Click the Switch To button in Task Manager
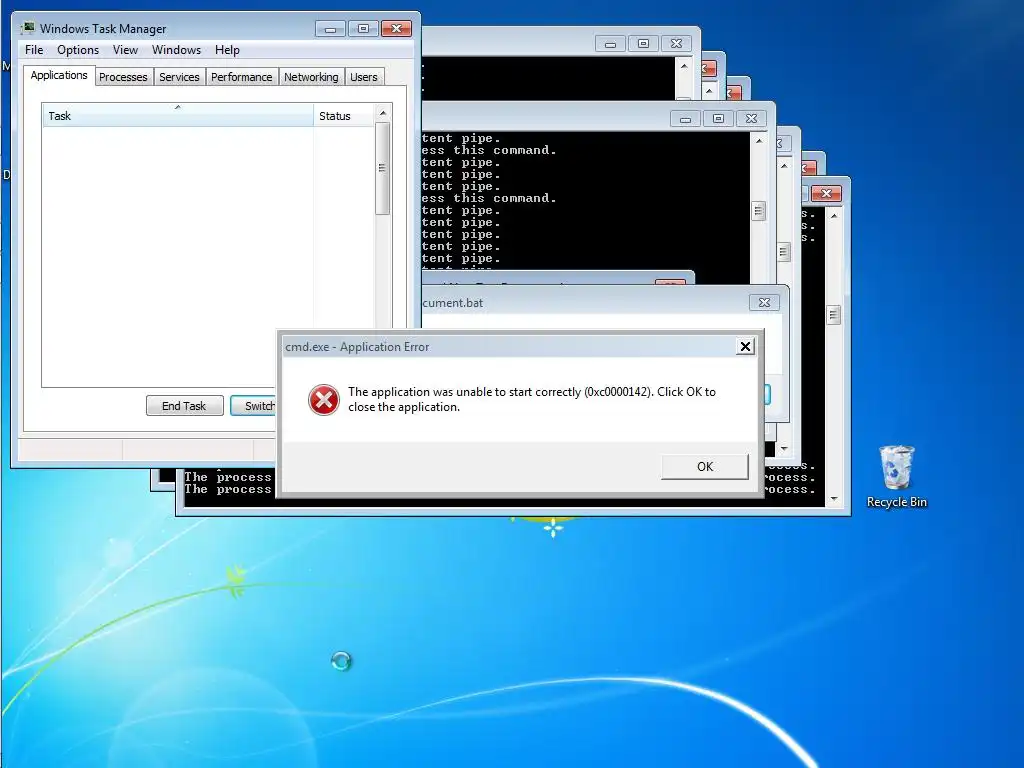The image size is (1024, 768). (x=253, y=406)
